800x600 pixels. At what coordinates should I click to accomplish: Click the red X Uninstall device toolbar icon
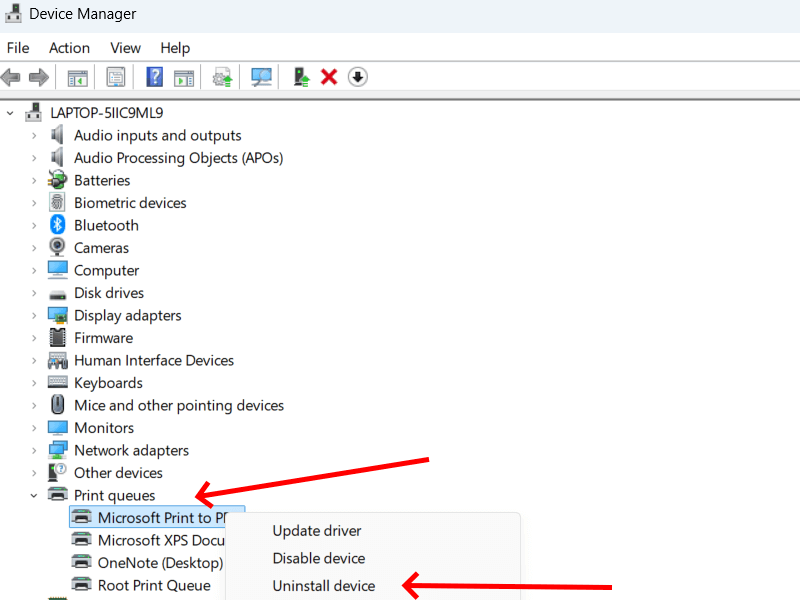point(328,77)
